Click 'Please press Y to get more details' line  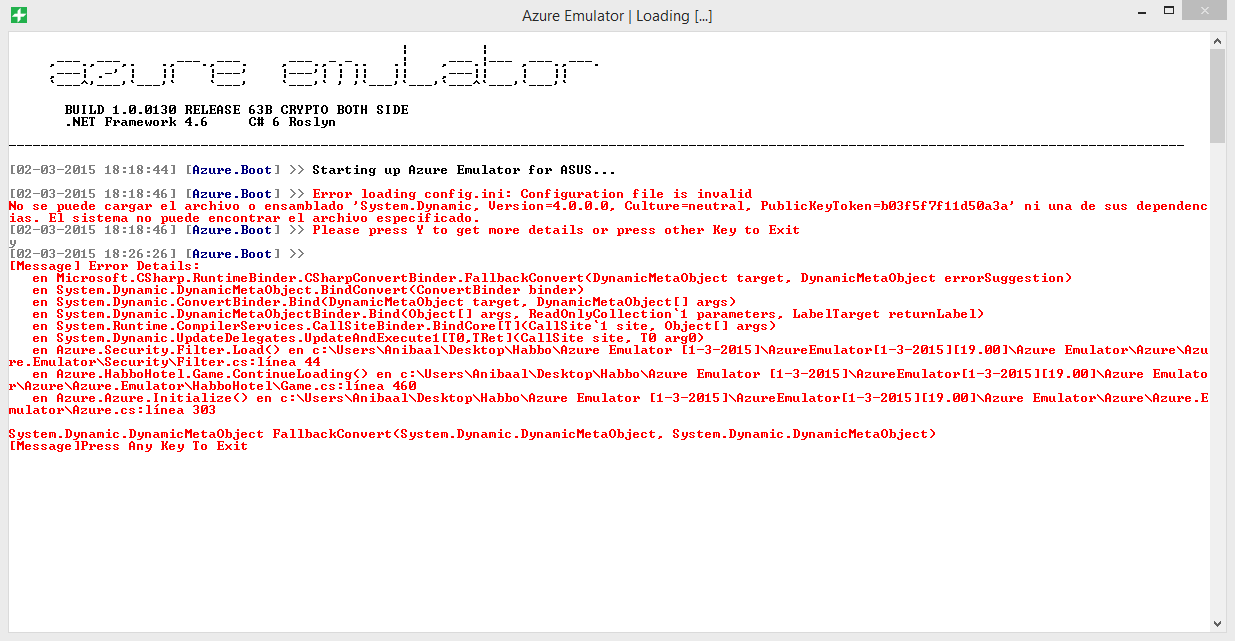pyautogui.click(x=556, y=230)
